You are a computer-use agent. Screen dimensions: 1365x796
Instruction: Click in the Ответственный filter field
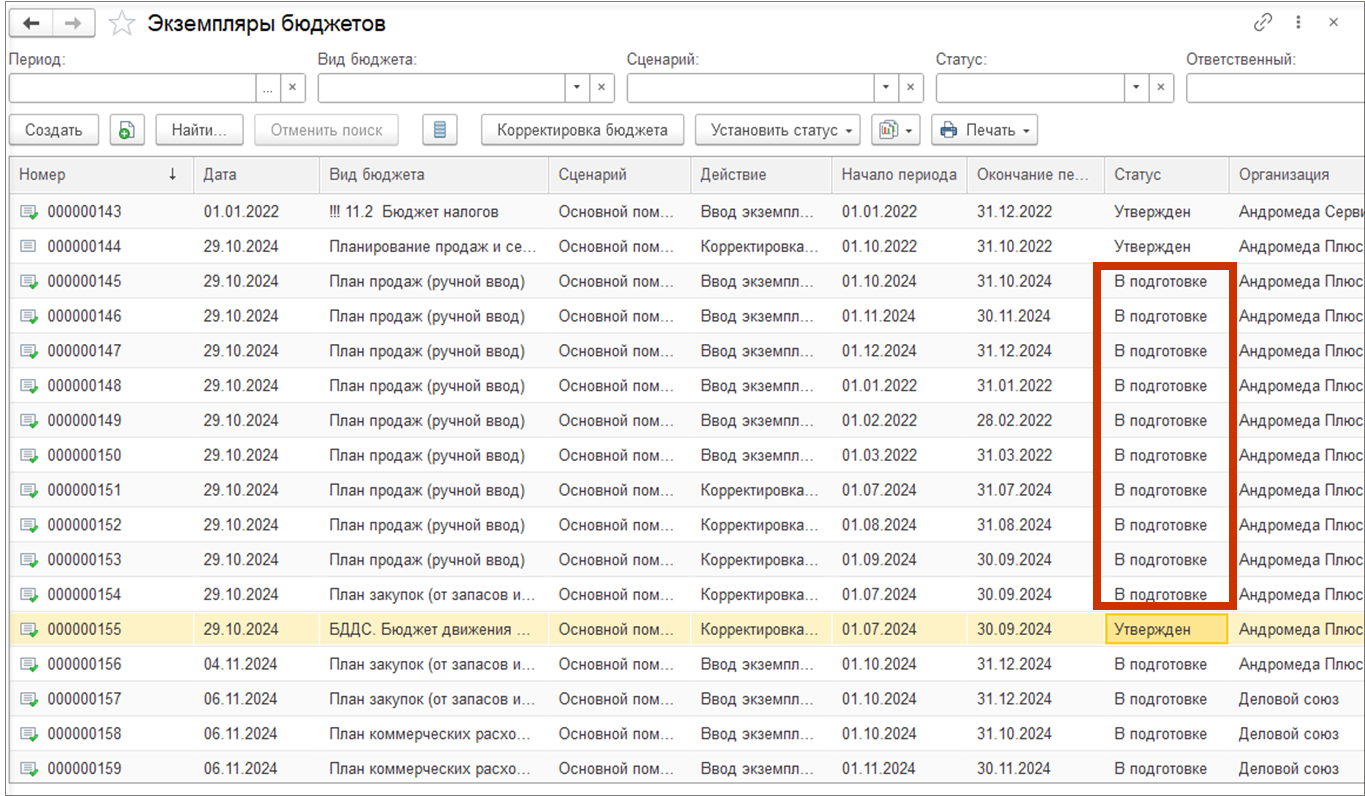tap(1275, 88)
